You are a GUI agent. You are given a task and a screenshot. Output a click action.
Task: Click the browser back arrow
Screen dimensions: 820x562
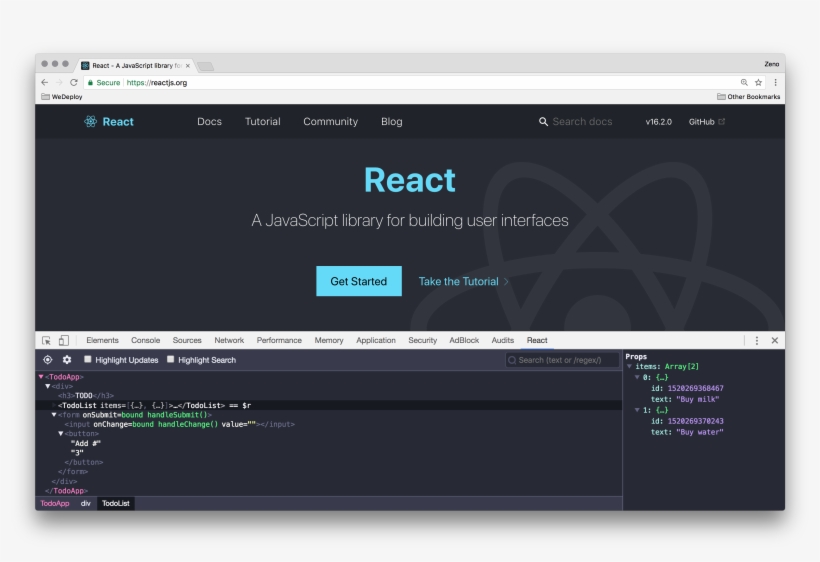44,82
